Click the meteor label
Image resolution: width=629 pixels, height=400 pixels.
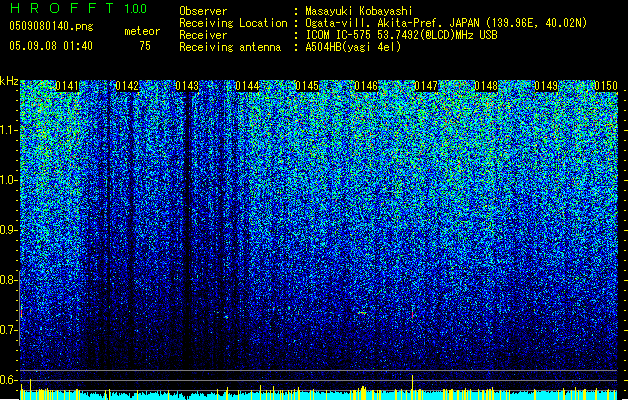tap(142, 31)
